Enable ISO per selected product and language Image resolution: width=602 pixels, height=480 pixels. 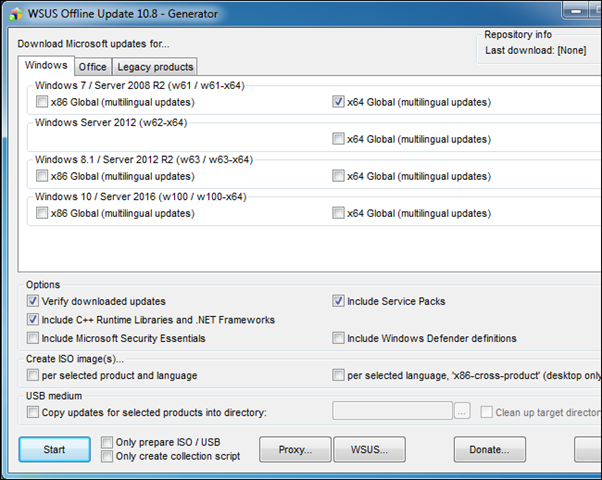pos(33,376)
